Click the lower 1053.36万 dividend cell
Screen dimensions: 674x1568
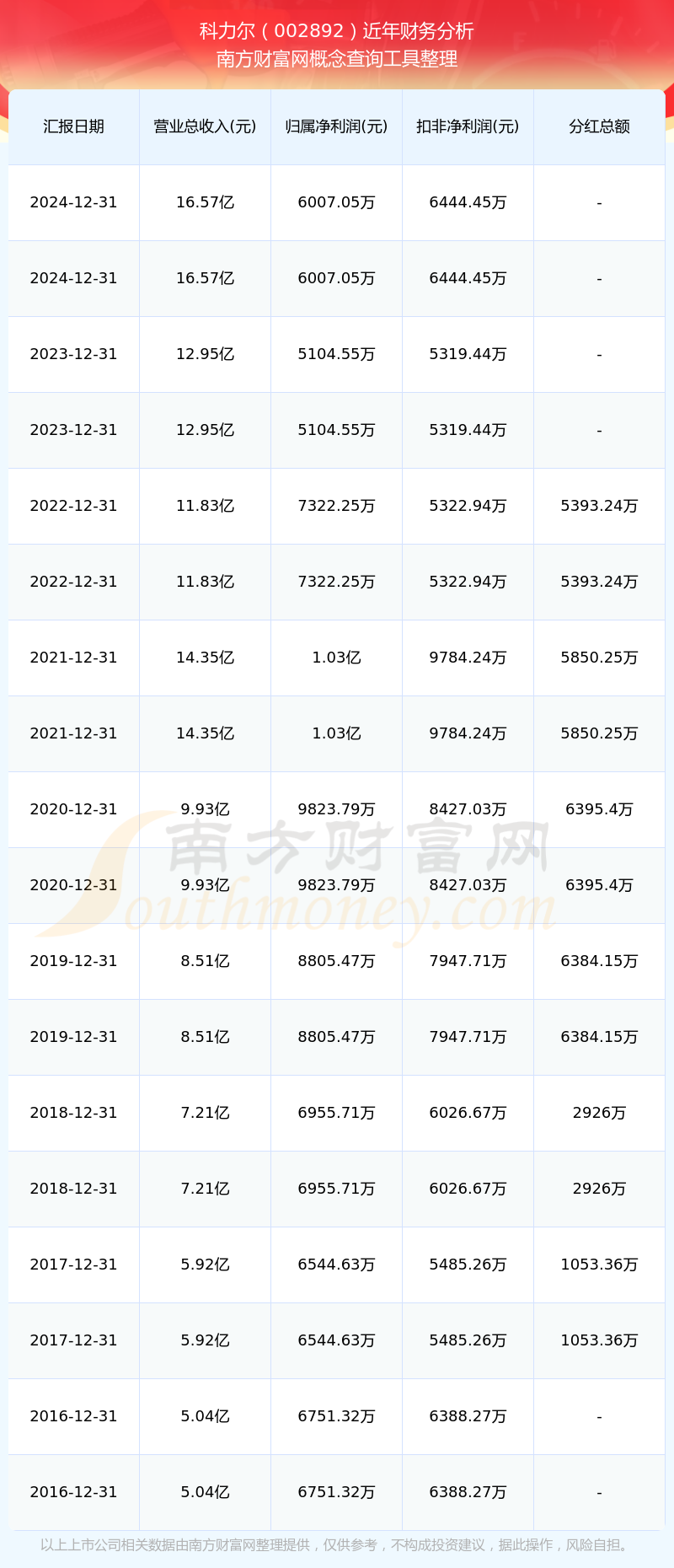[599, 1340]
